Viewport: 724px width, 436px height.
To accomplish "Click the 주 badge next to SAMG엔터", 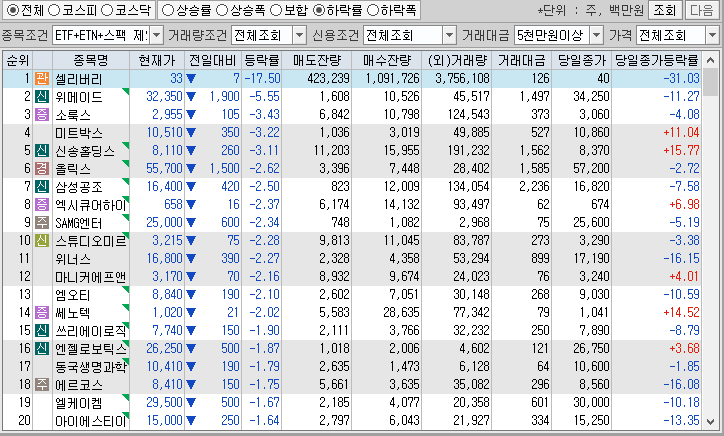I will click(x=42, y=223).
